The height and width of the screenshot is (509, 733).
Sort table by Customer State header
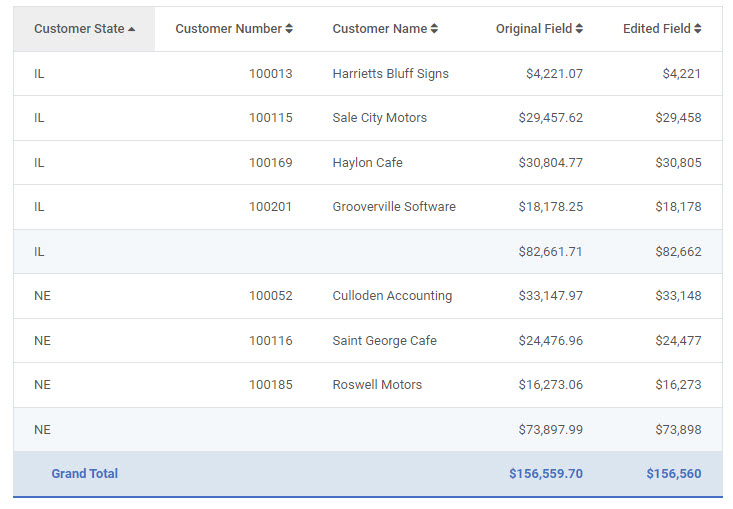tap(79, 29)
